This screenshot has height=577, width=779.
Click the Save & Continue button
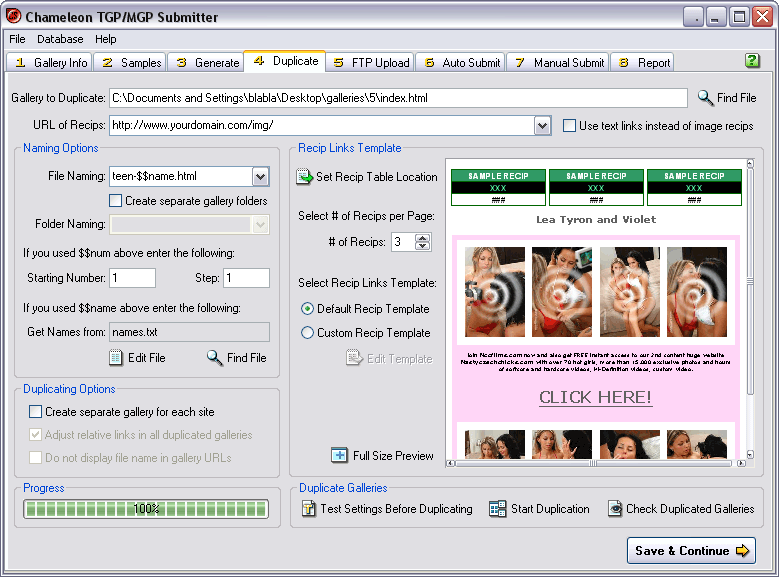coord(691,551)
